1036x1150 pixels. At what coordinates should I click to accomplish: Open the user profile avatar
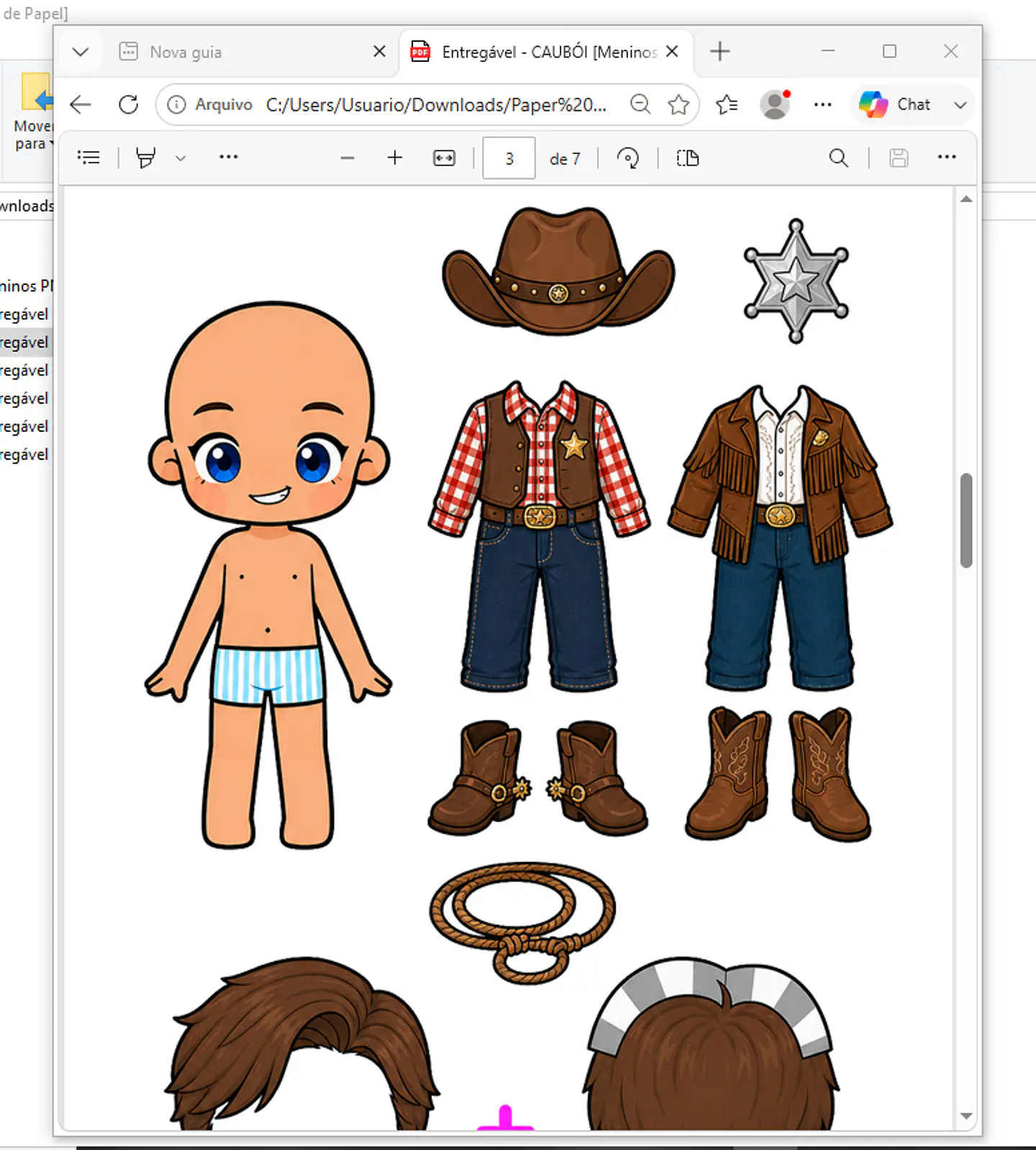(775, 105)
